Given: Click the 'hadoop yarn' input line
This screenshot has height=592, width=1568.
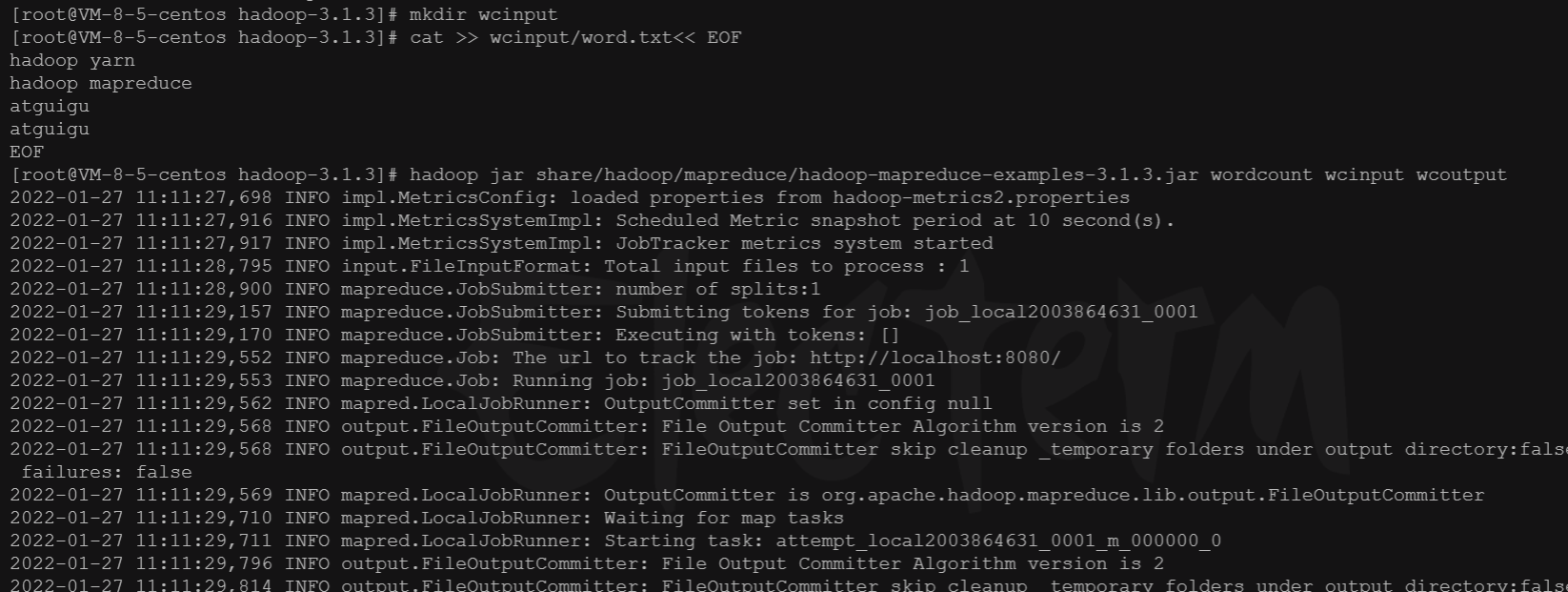Looking at the screenshot, I should 72,60.
